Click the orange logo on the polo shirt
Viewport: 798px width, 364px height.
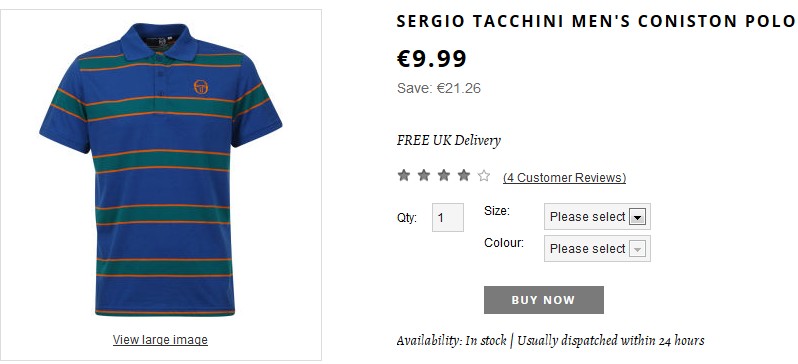click(x=201, y=87)
